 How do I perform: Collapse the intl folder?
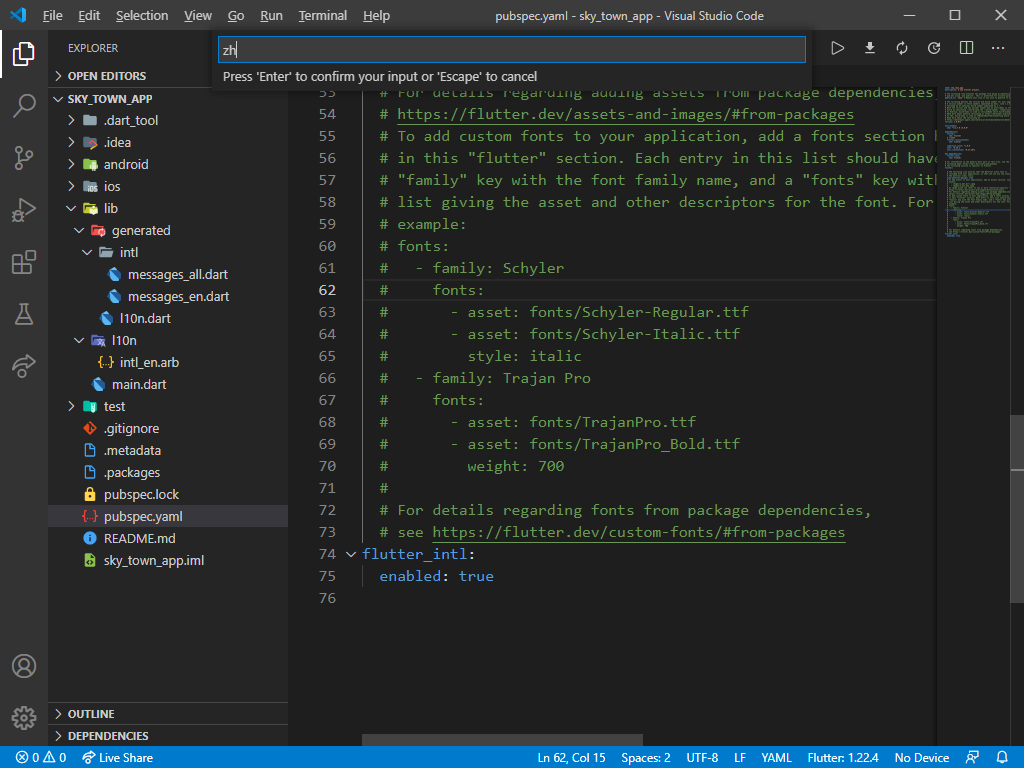pos(168,253)
